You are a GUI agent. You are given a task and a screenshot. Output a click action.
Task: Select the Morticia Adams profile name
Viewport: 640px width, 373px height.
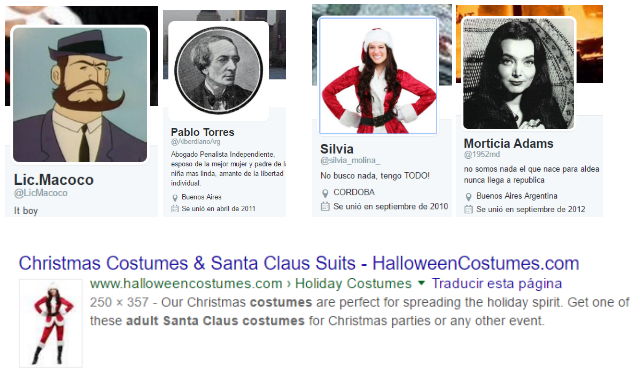pyautogui.click(x=509, y=144)
